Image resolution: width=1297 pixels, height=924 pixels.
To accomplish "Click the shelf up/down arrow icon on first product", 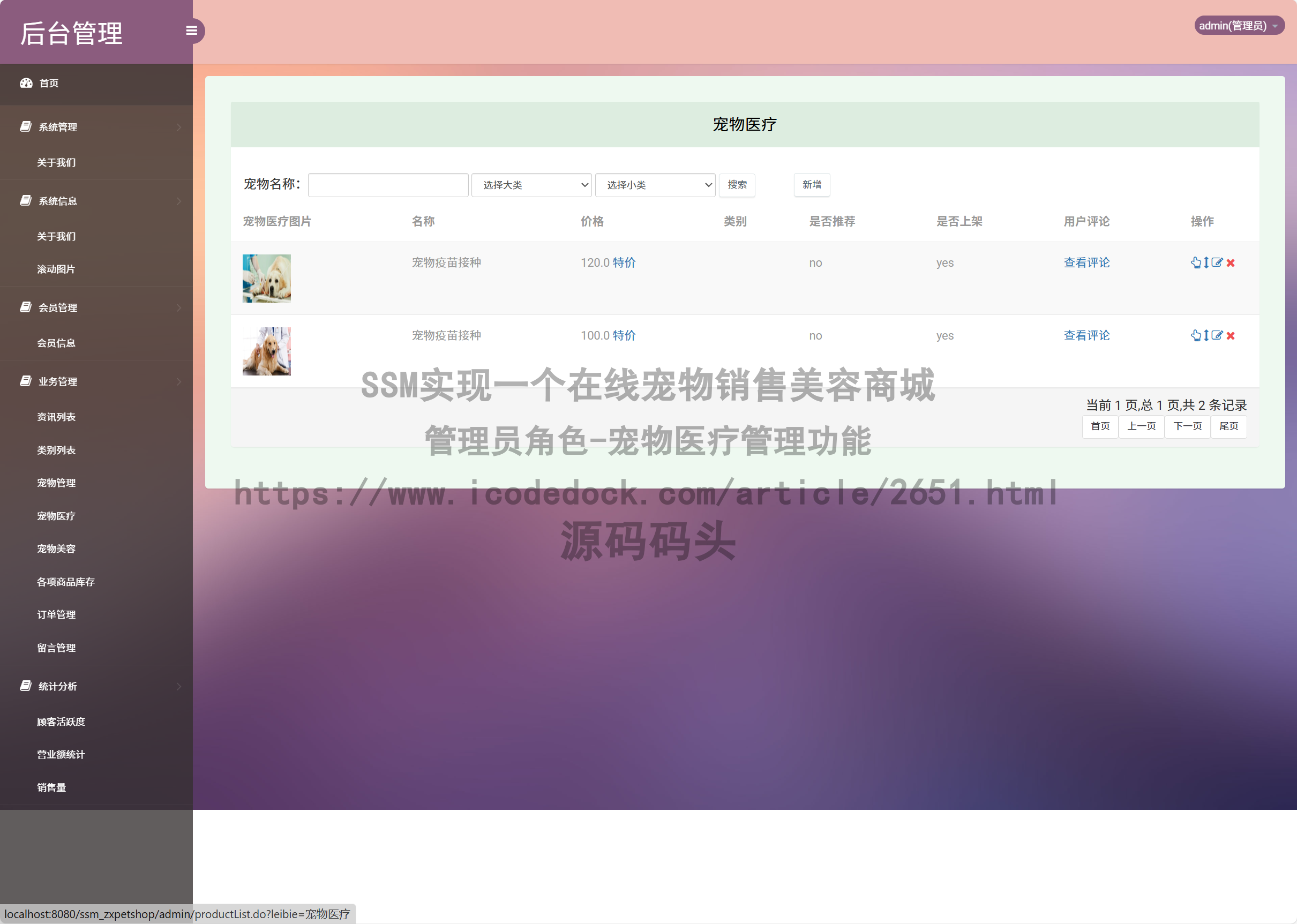I will coord(1206,263).
